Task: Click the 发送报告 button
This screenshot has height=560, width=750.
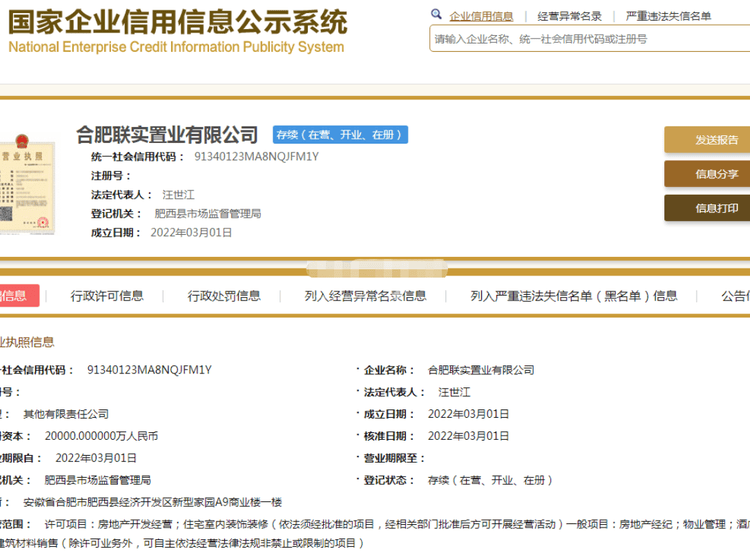Action: (x=707, y=140)
